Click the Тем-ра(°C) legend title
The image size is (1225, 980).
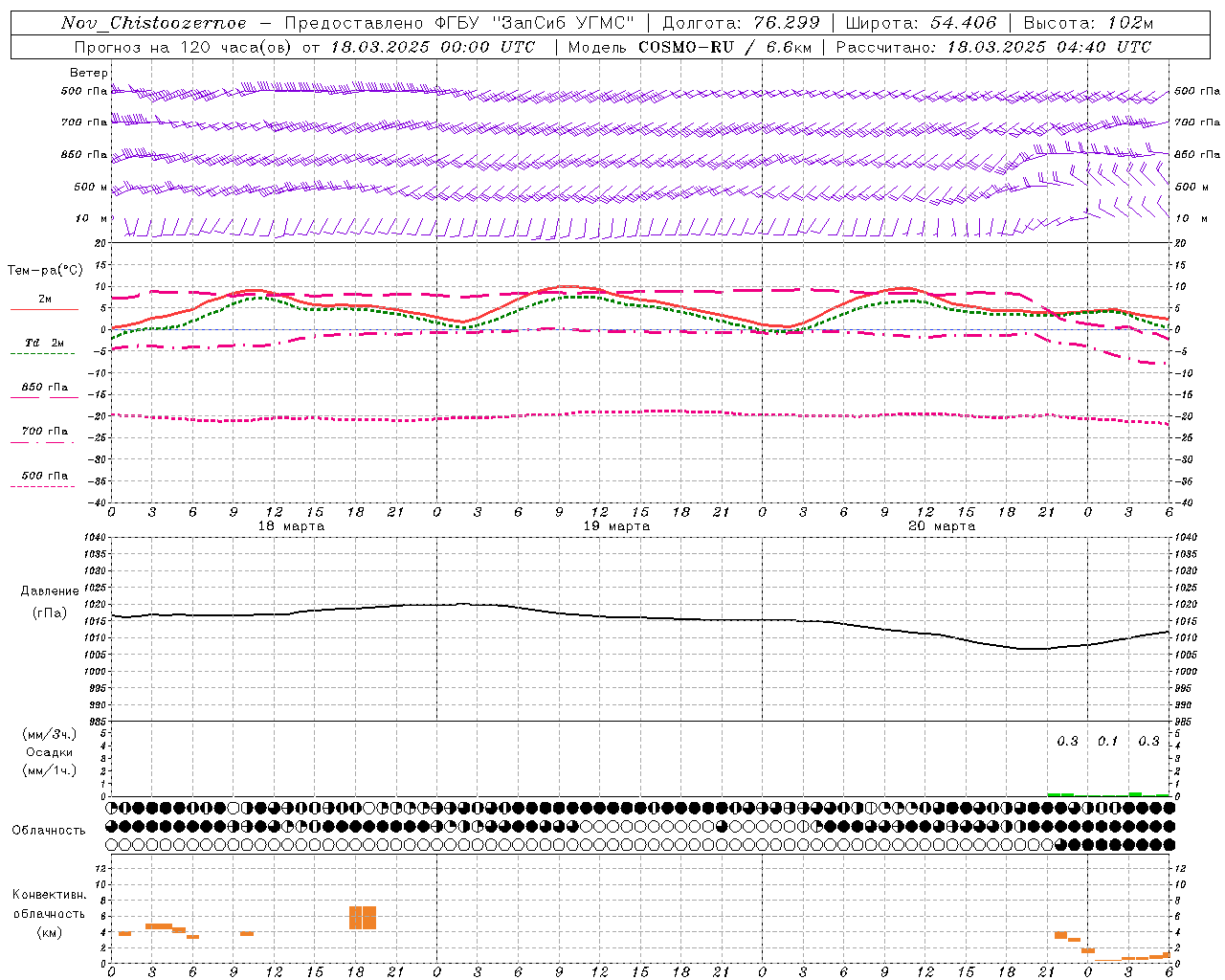pyautogui.click(x=45, y=271)
